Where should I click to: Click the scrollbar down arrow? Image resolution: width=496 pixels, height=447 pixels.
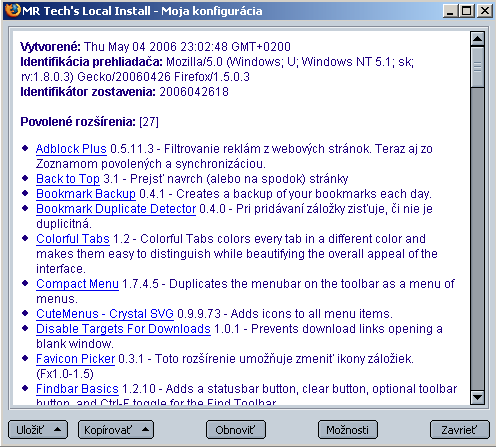coord(477,397)
